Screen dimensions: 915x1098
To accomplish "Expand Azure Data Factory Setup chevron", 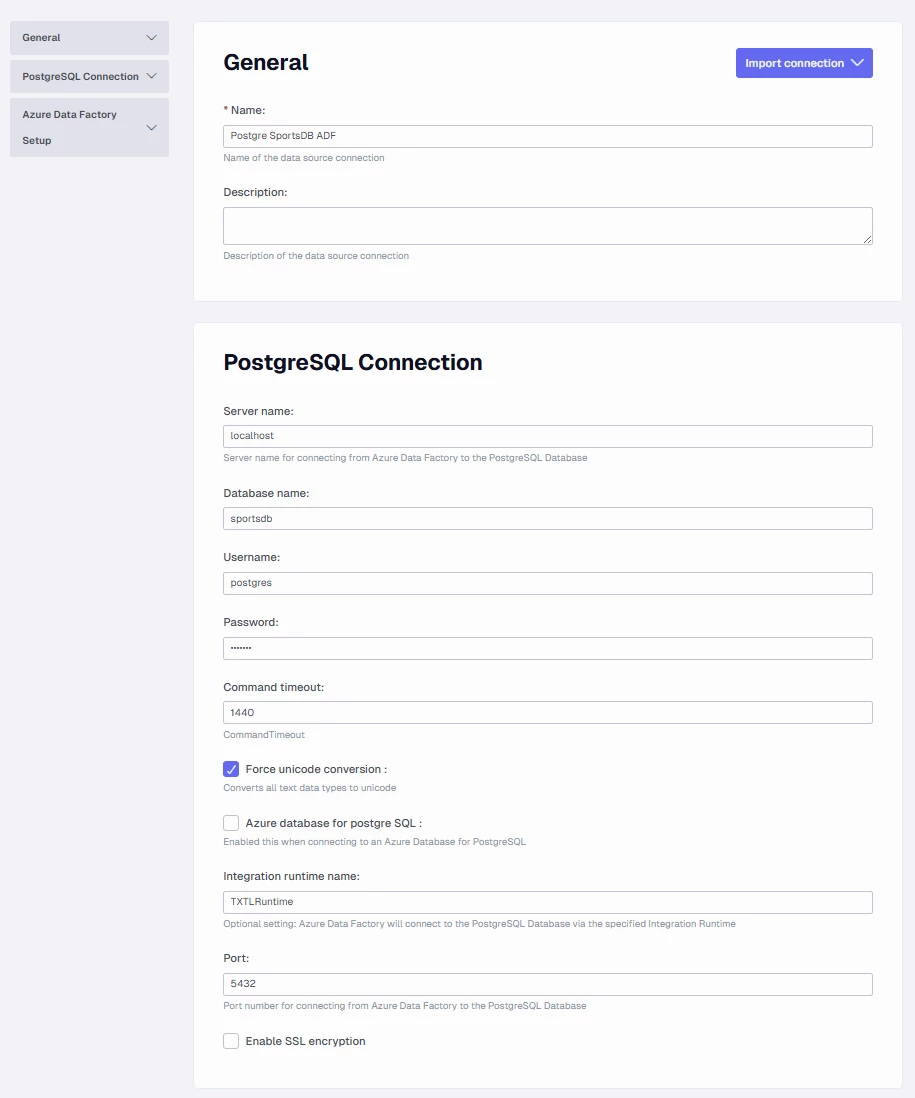I will 151,128.
